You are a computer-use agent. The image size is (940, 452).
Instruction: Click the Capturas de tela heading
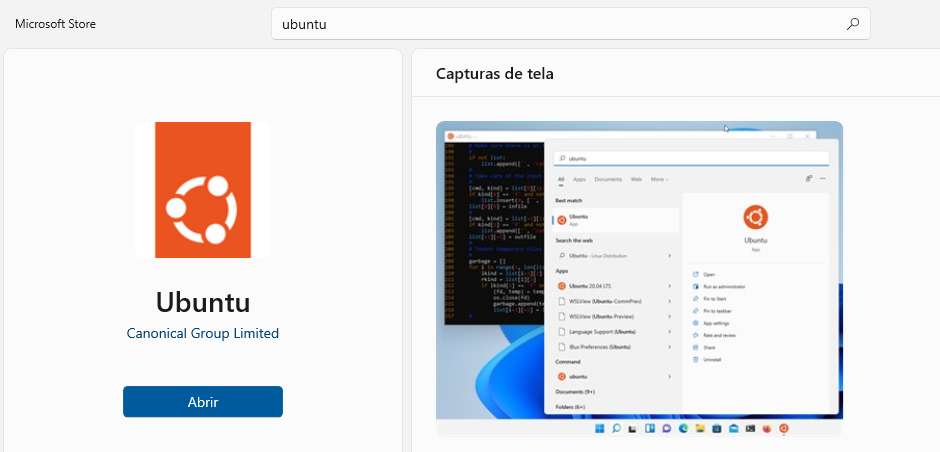tap(495, 73)
